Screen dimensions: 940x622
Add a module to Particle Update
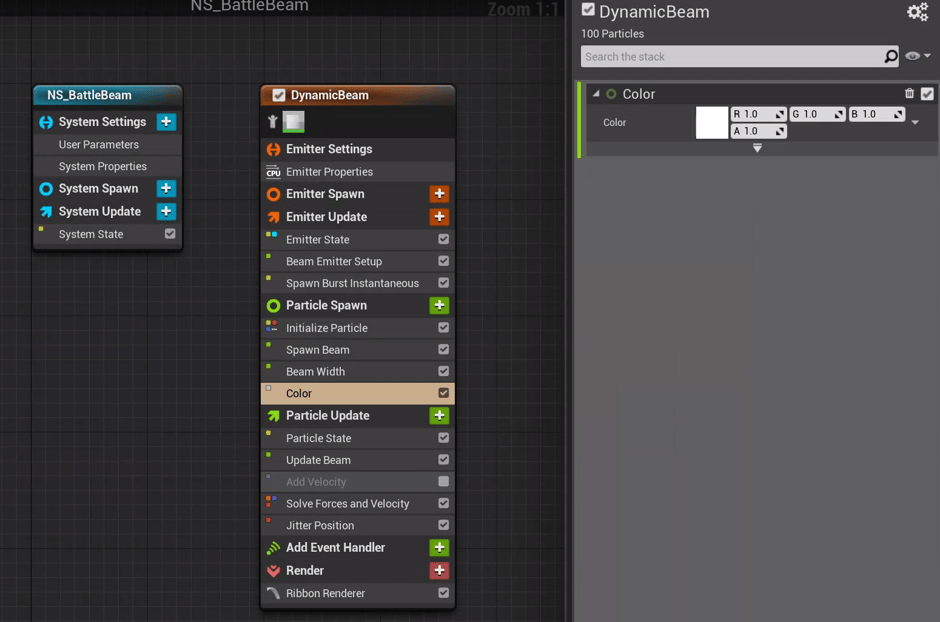(x=439, y=415)
